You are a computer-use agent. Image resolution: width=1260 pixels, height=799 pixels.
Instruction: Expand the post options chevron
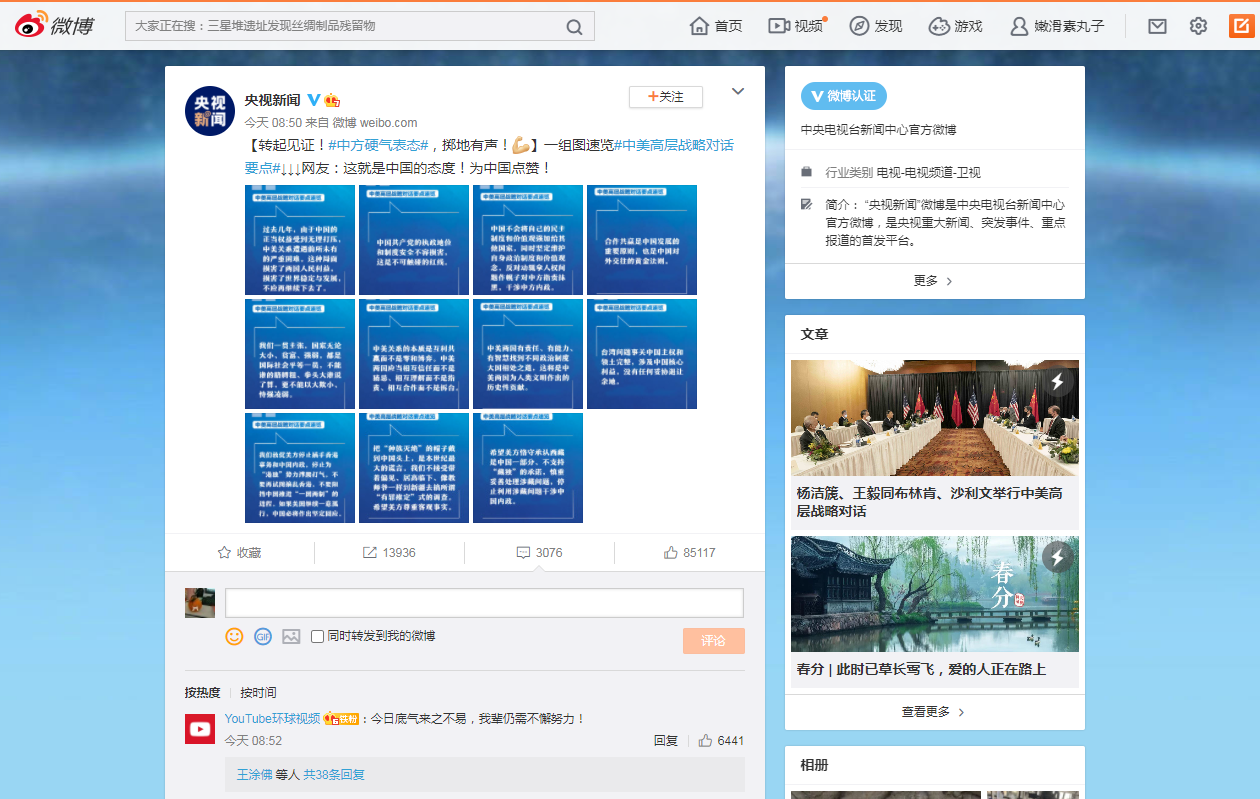[x=738, y=91]
